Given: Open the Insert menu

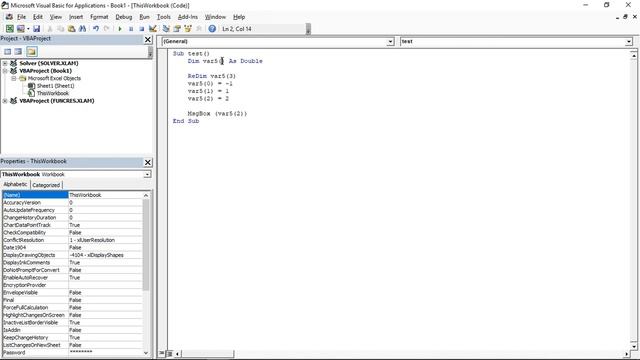Looking at the screenshot, I should point(76,17).
